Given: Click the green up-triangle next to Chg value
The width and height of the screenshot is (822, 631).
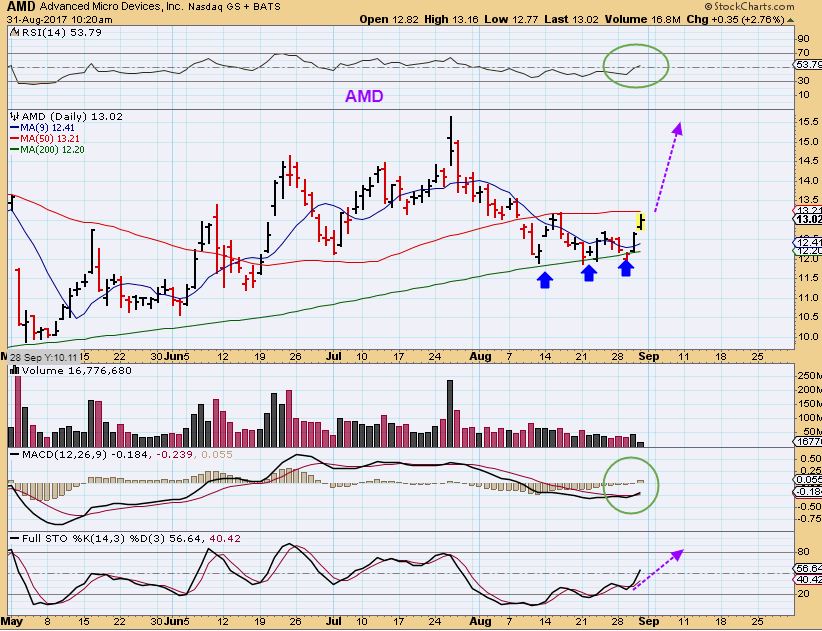Looking at the screenshot, I should [791, 20].
